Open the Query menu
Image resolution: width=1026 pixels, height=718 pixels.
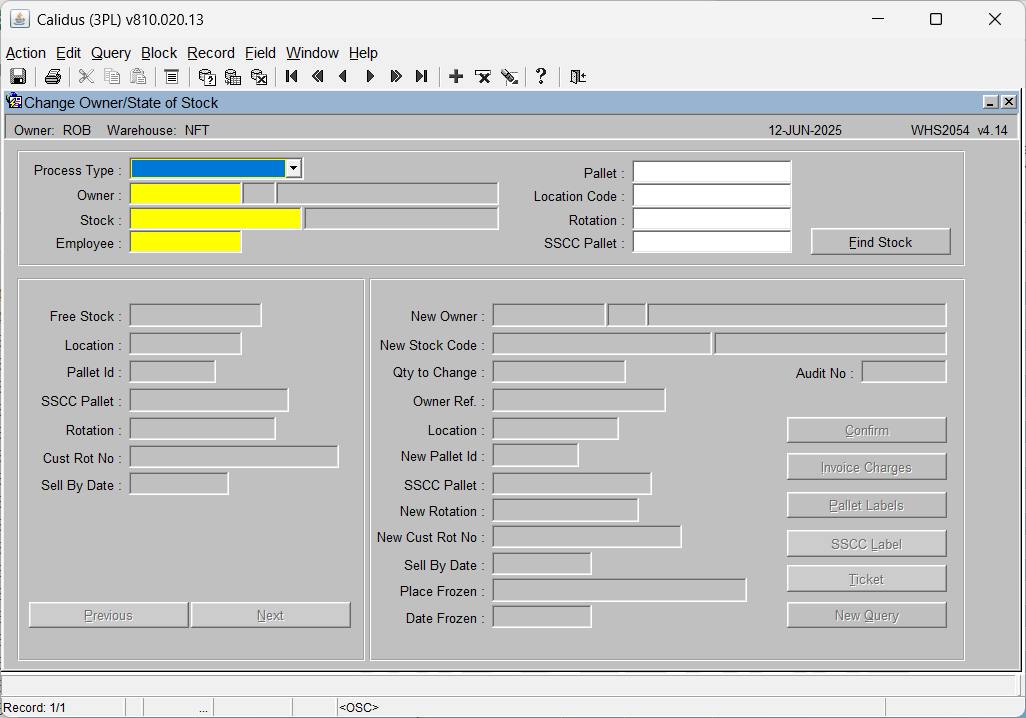(111, 53)
